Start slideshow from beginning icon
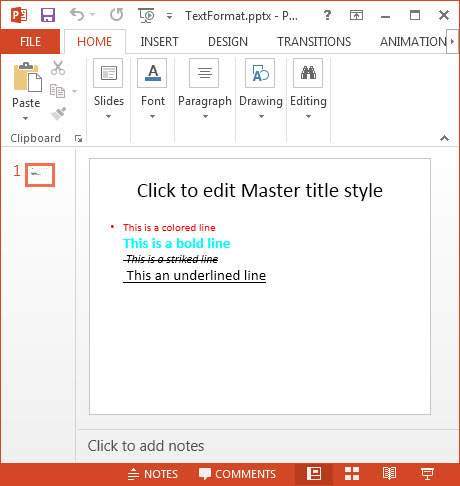 pyautogui.click(x=146, y=15)
